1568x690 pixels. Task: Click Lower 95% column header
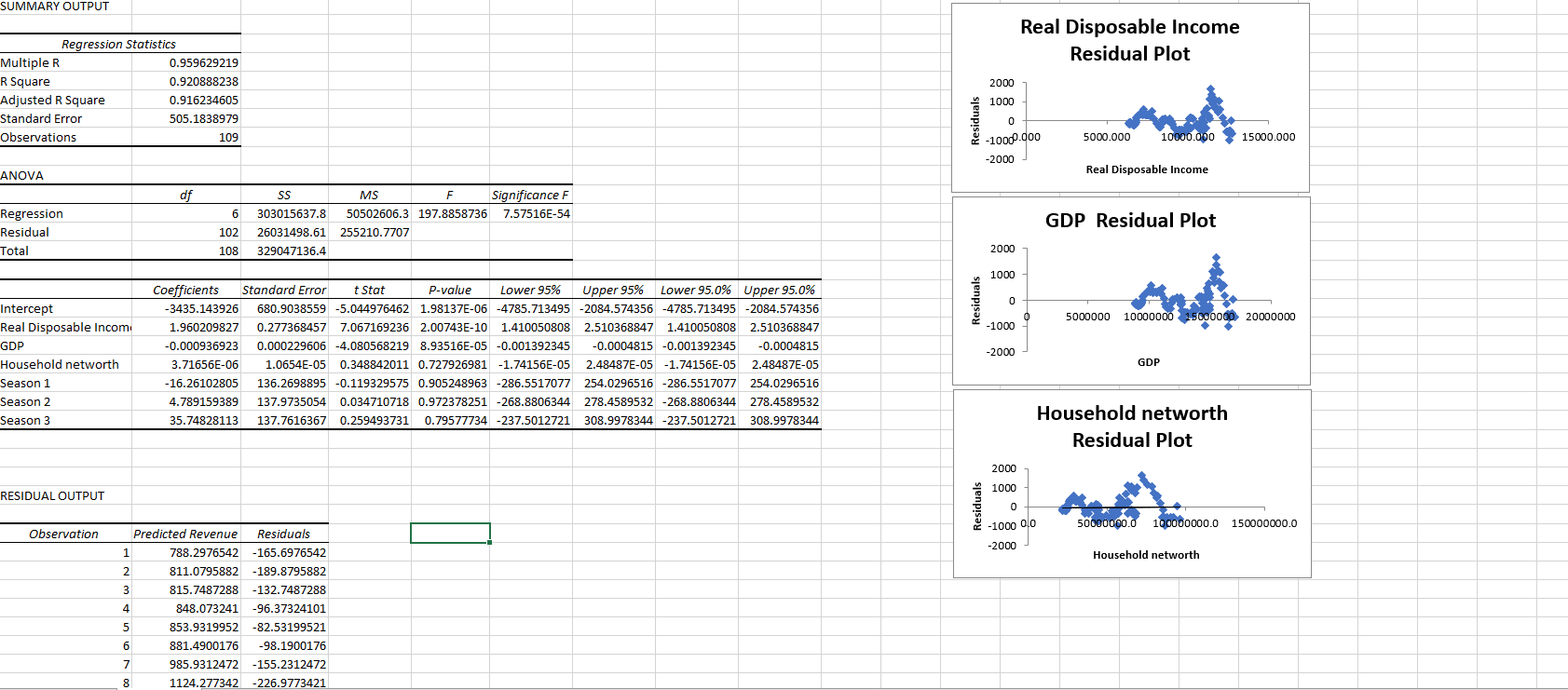pyautogui.click(x=530, y=291)
